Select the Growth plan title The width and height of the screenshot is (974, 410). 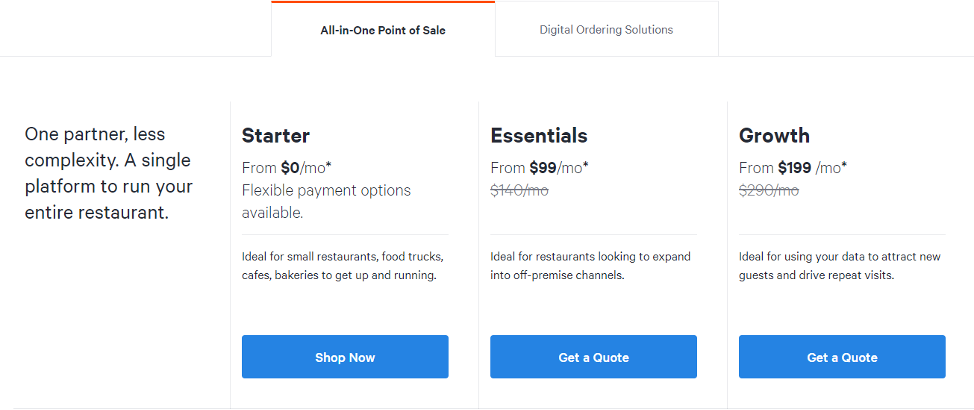(x=774, y=136)
